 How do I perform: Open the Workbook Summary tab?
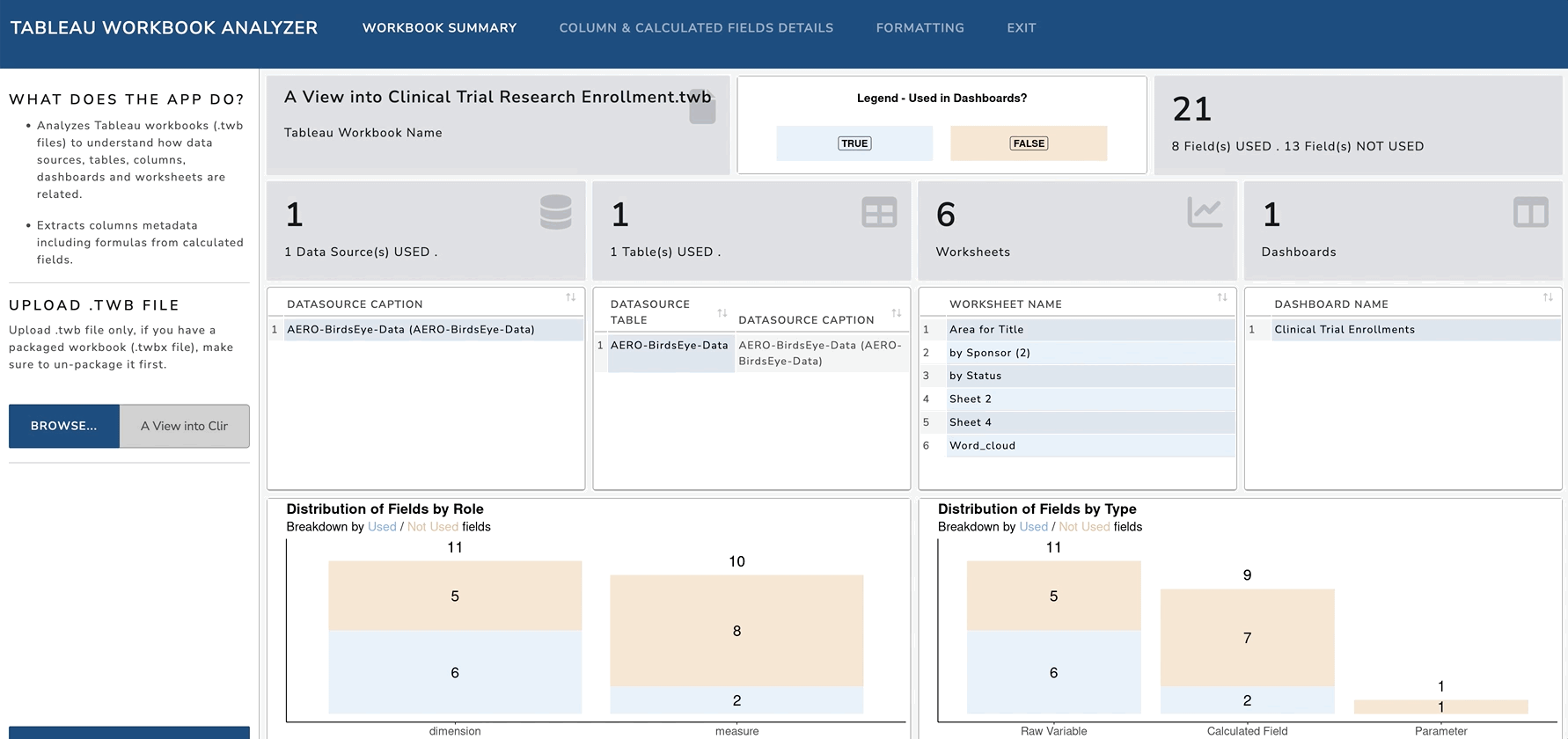(x=439, y=28)
